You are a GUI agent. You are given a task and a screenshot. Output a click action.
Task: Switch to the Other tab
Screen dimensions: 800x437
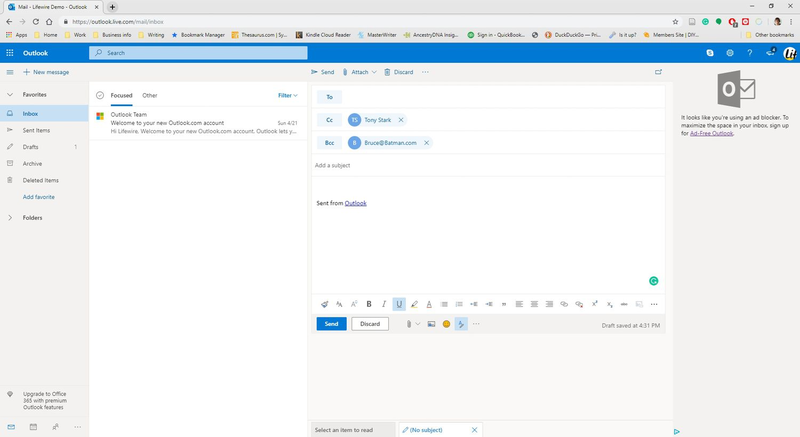click(149, 95)
